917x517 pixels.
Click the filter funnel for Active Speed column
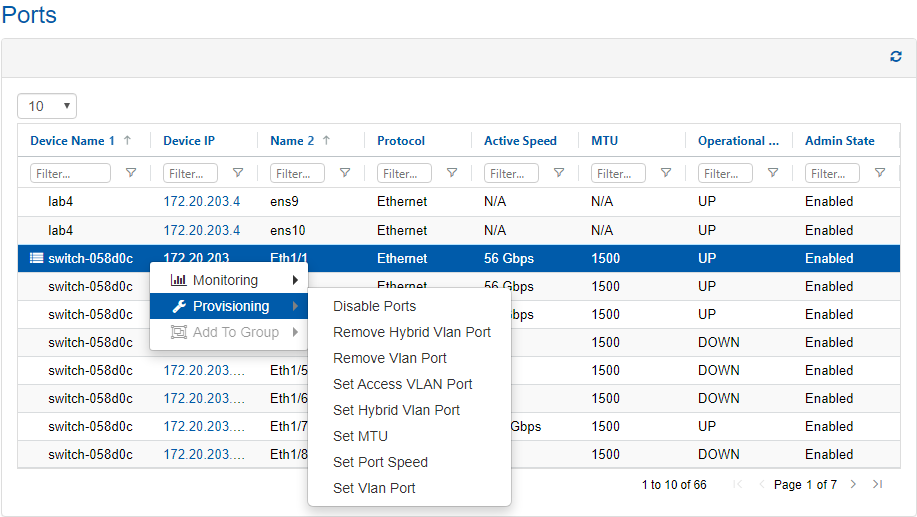pos(559,173)
